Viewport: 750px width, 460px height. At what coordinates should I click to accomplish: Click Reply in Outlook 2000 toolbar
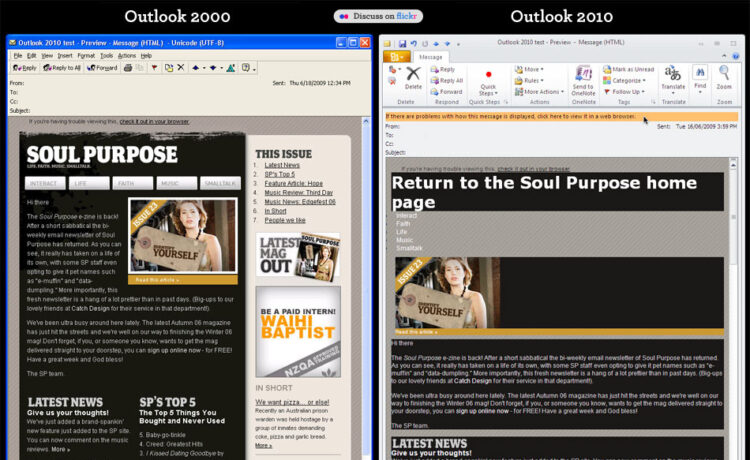tap(25, 68)
